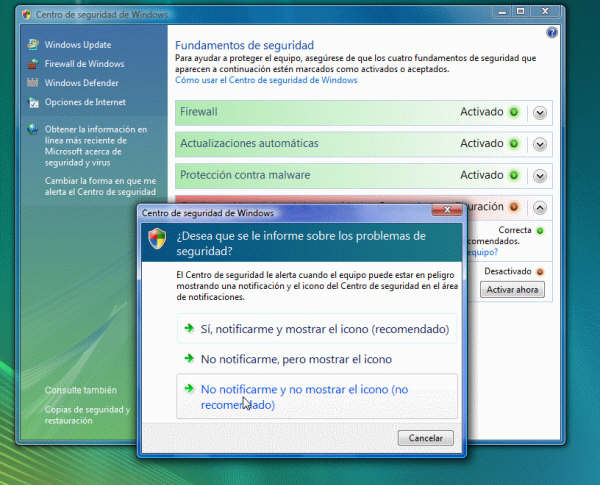Click the orange indicator next to Desactivado

click(540, 272)
